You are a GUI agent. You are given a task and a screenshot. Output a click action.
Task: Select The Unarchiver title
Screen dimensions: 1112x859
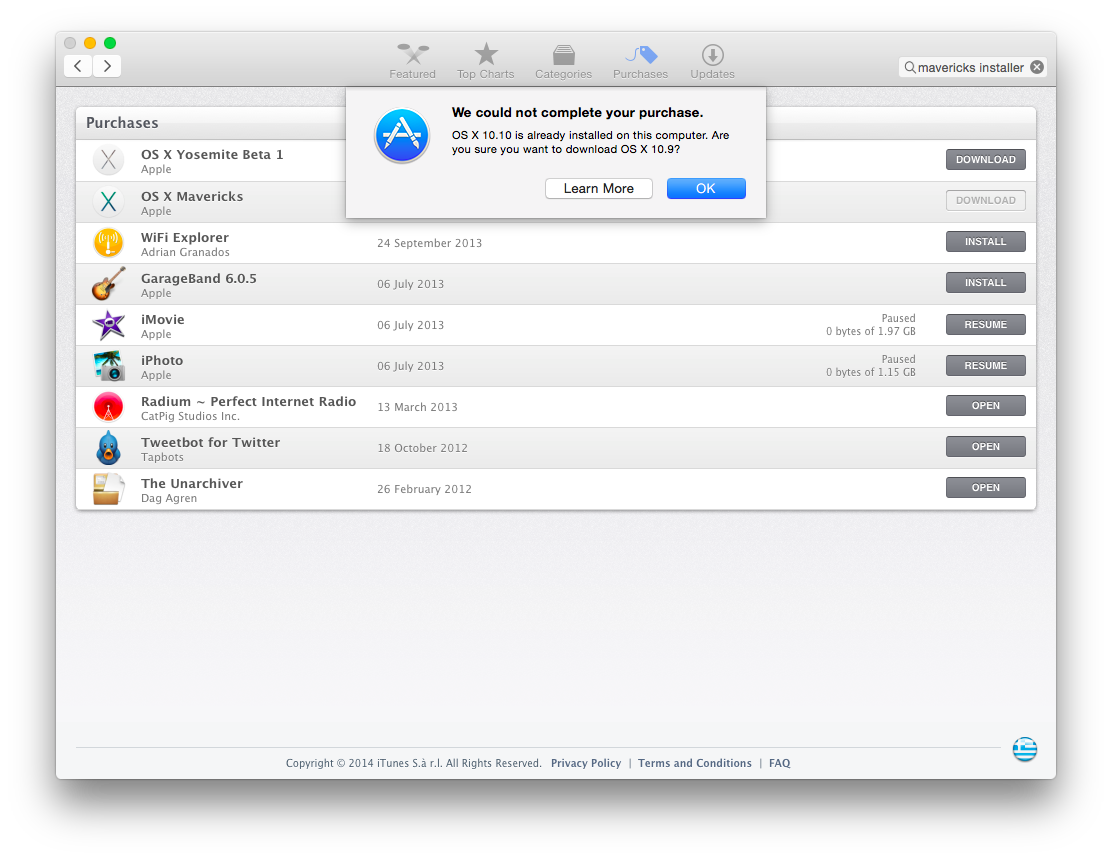pyautogui.click(x=191, y=484)
